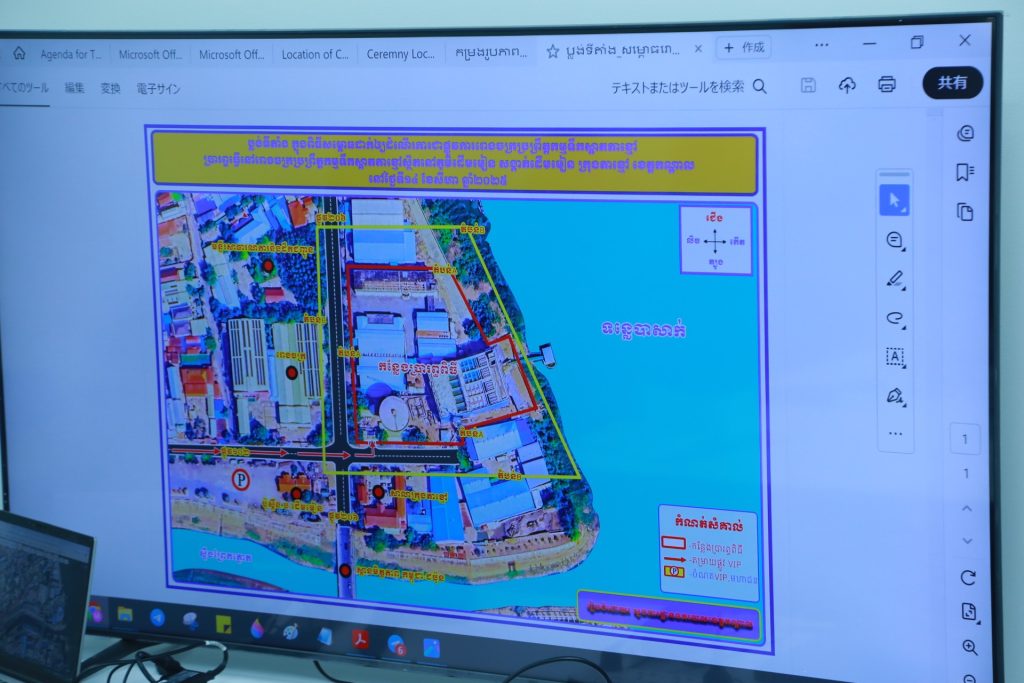This screenshot has width=1024, height=683.
Task: Click the page number field
Action: tap(965, 439)
